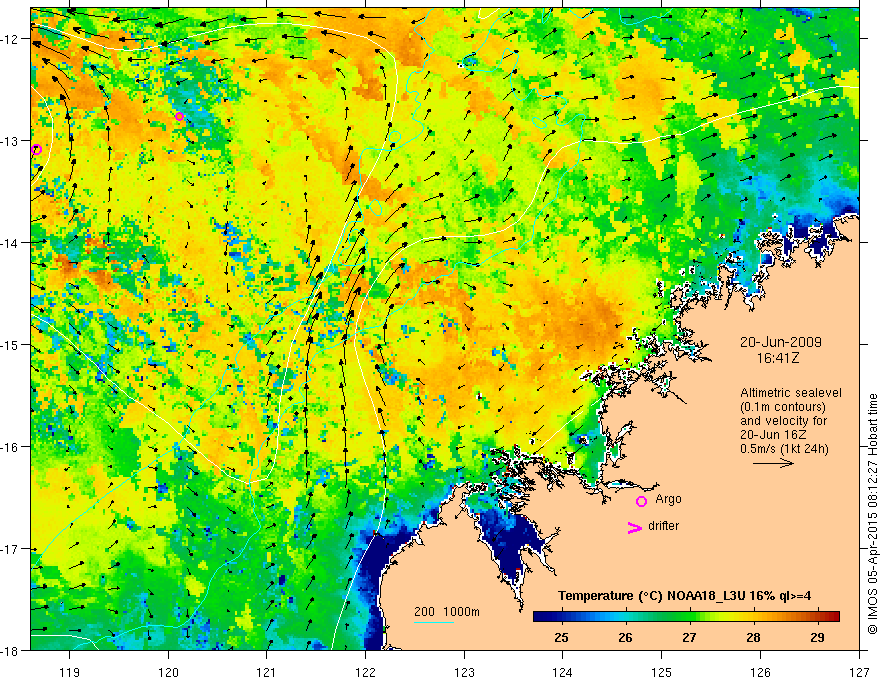Select the Argo float marker near 120E 12.8S
This screenshot has width=880, height=680.
179,117
